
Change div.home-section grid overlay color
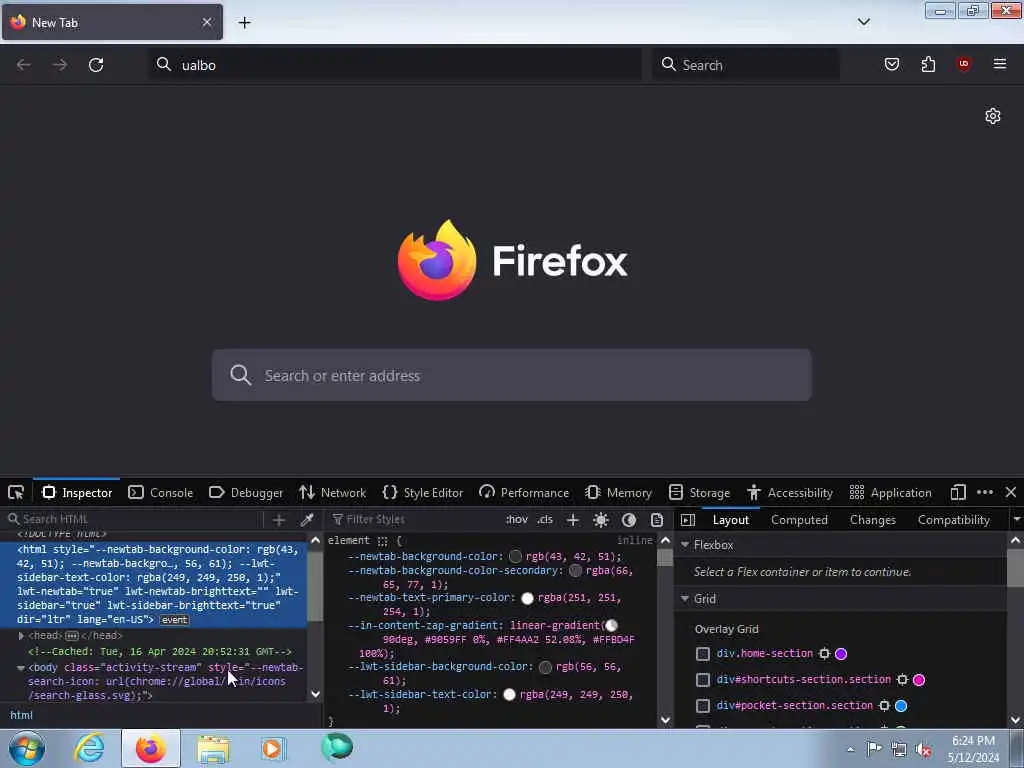pos(841,654)
